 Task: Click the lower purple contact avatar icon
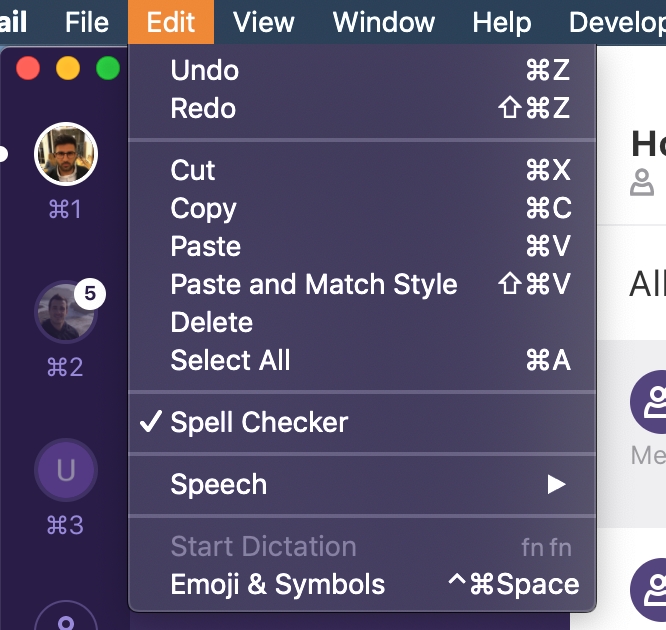tap(652, 588)
